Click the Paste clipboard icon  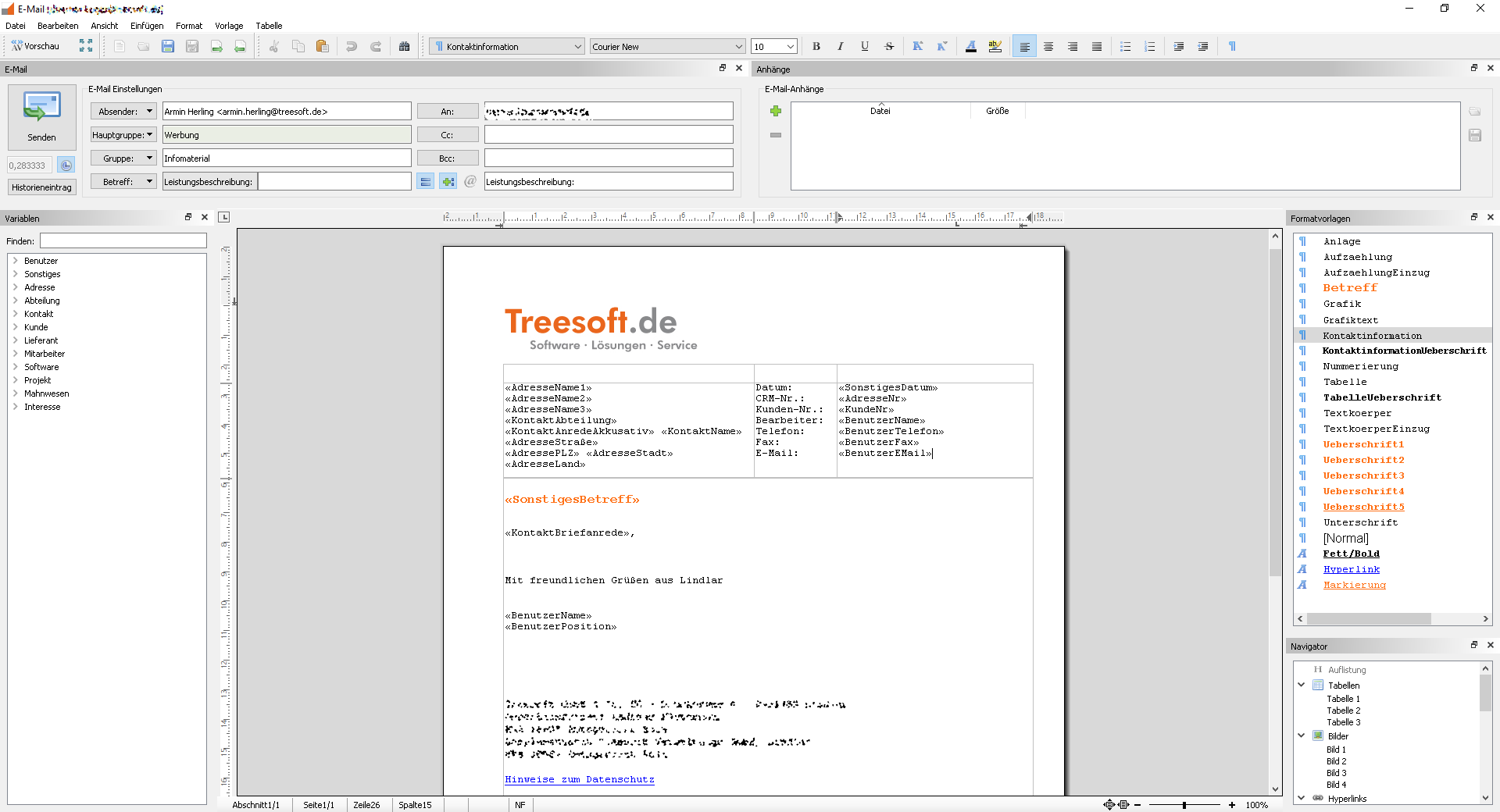click(322, 46)
